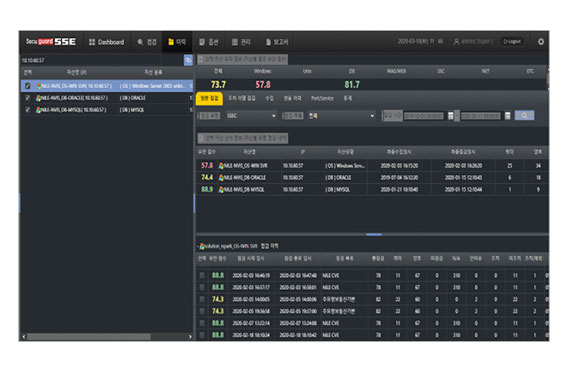Click the N/A column header in history table
This screenshot has height=365, width=568.
[456, 259]
